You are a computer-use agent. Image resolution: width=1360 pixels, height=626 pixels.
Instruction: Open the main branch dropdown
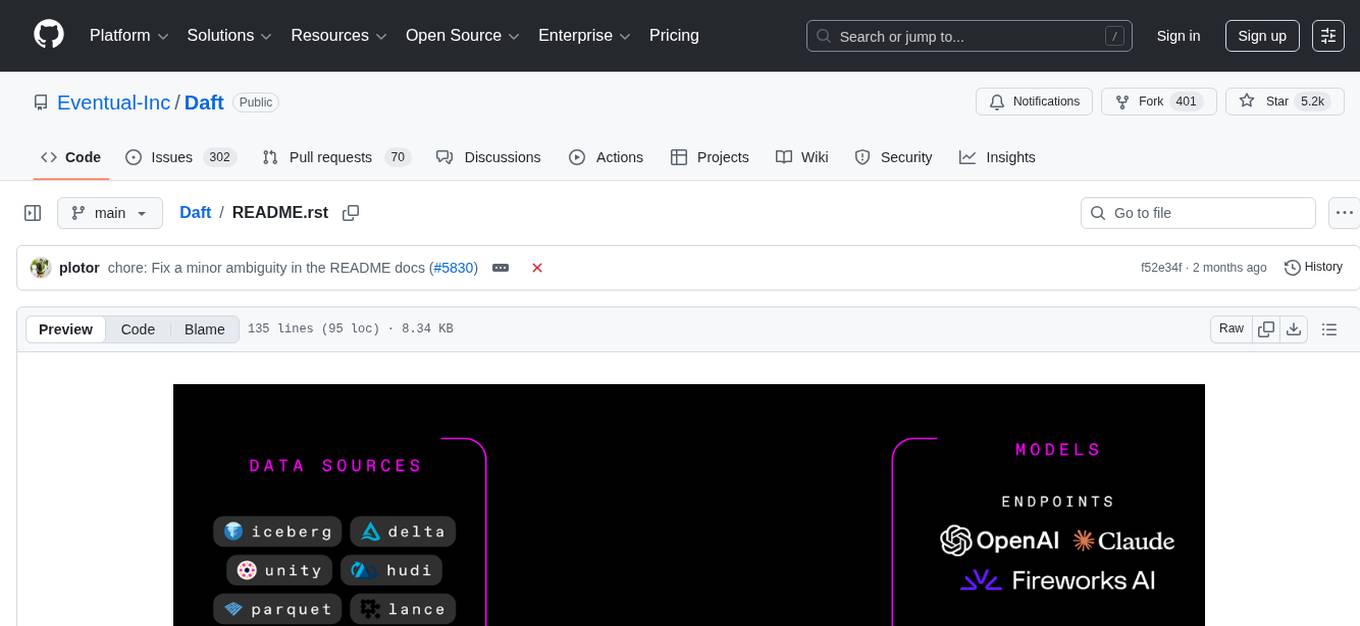(x=109, y=213)
